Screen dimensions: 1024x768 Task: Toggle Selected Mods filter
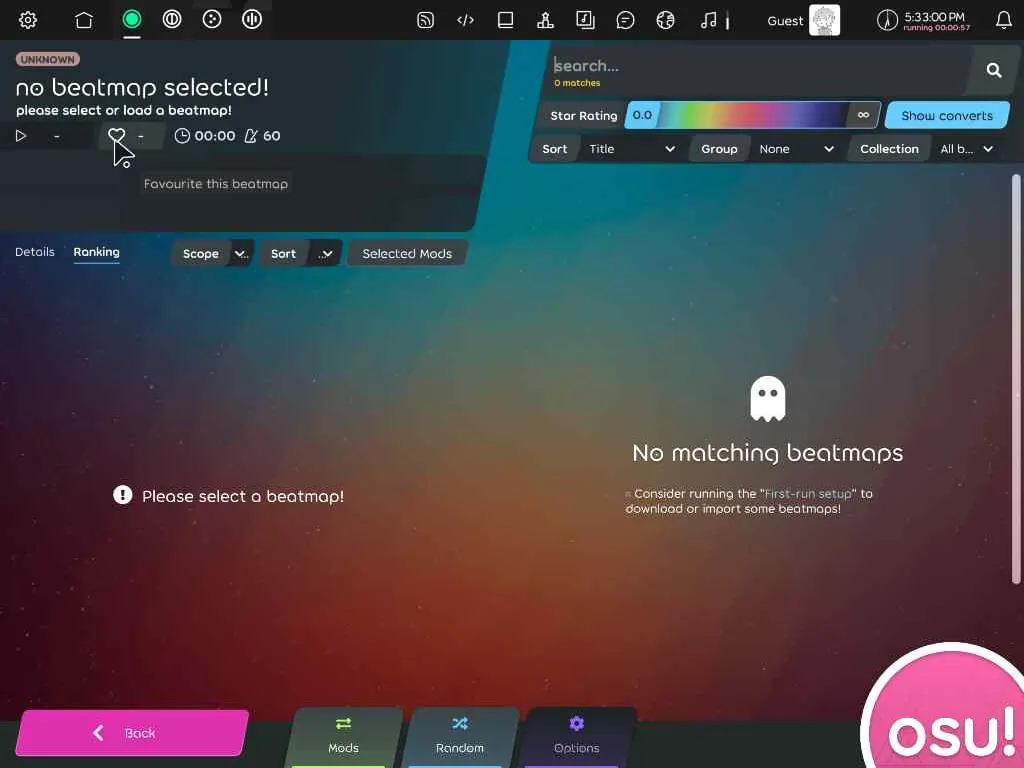point(407,253)
